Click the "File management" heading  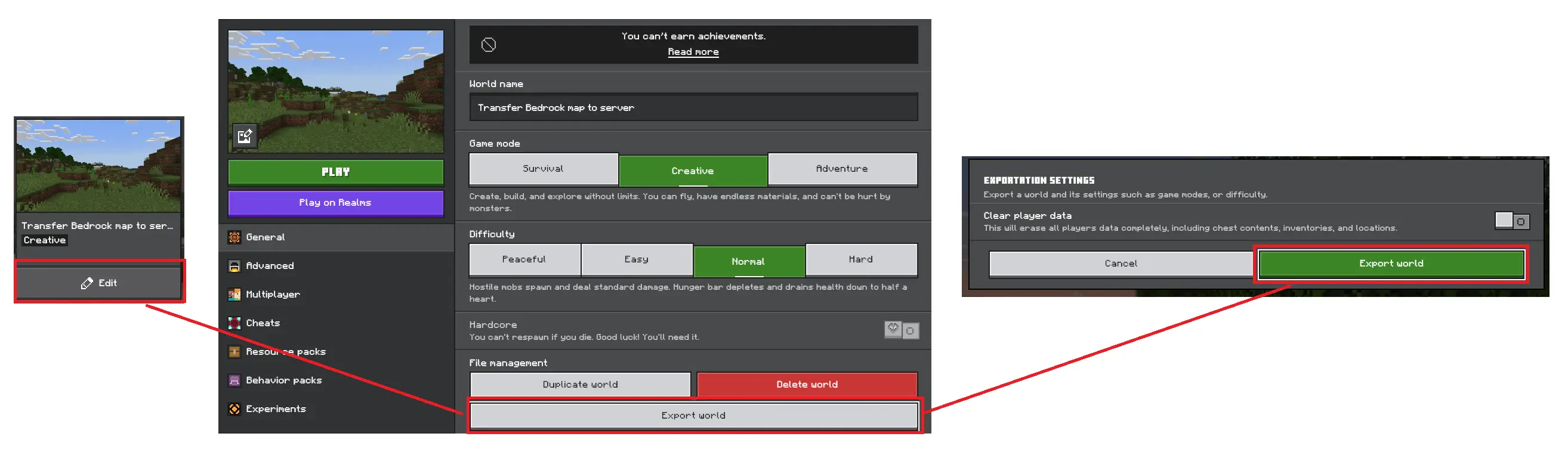pyautogui.click(x=508, y=363)
